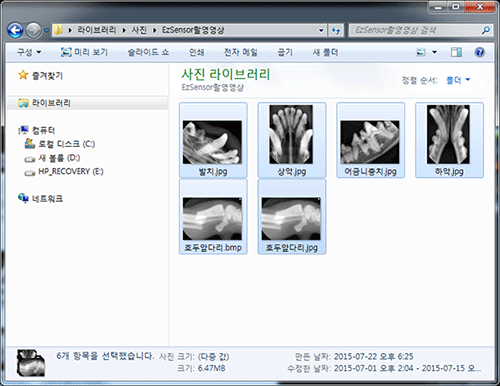Select 라이브러리 in the navigation pane

click(51, 103)
